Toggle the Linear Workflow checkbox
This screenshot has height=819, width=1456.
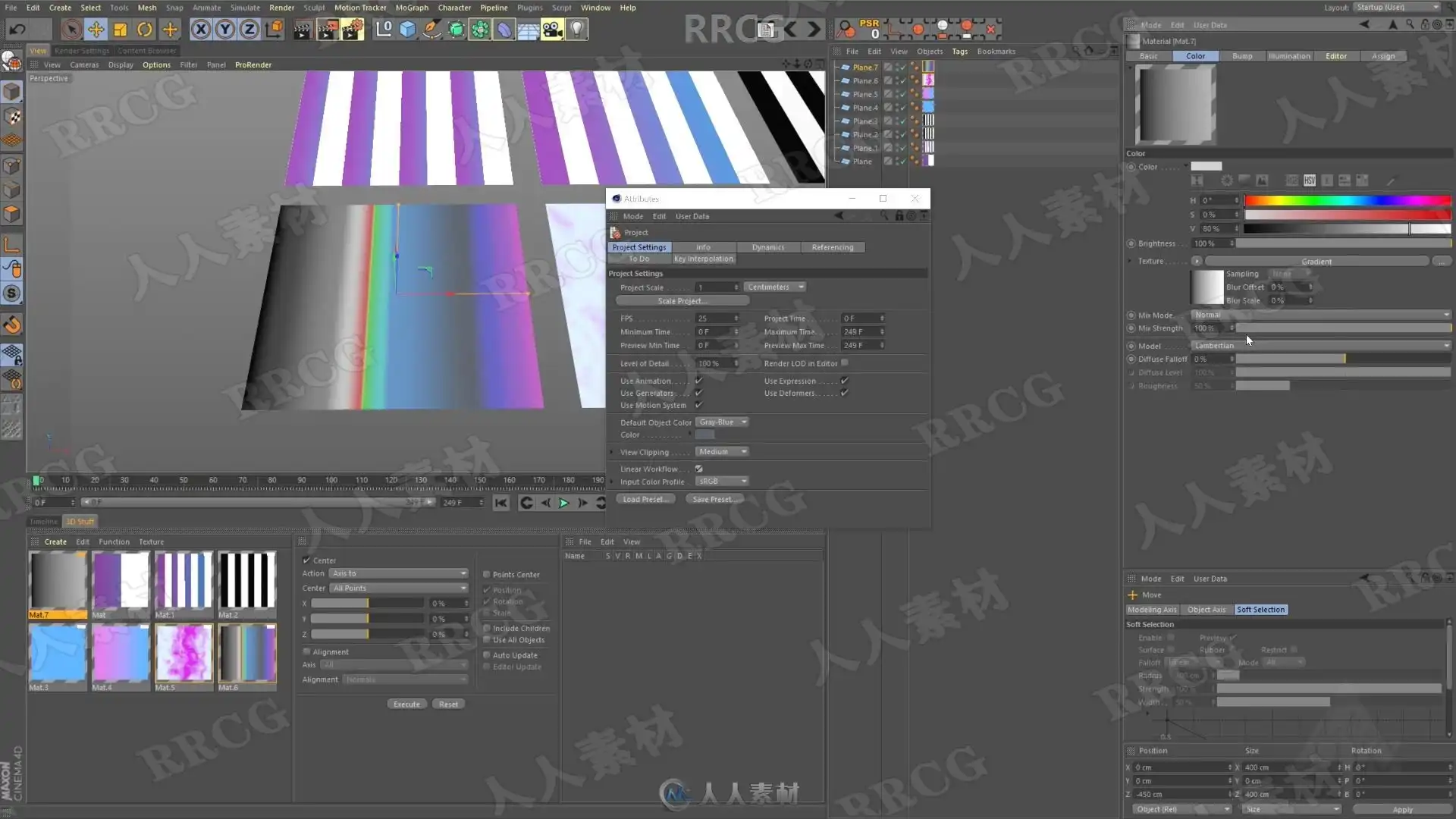click(x=698, y=469)
